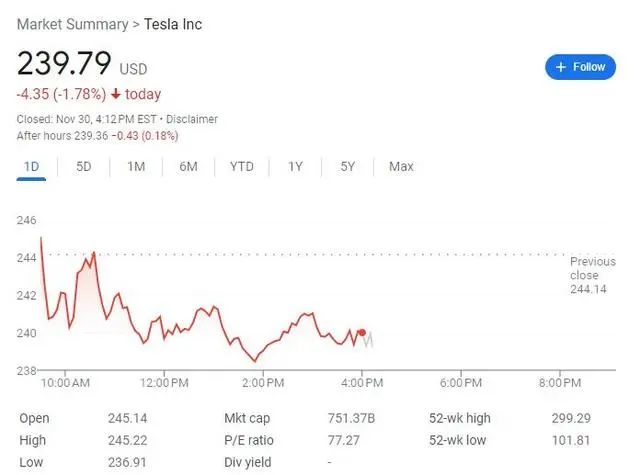The height and width of the screenshot is (475, 640).
Task: Switch to the 5Y range
Action: tap(347, 166)
